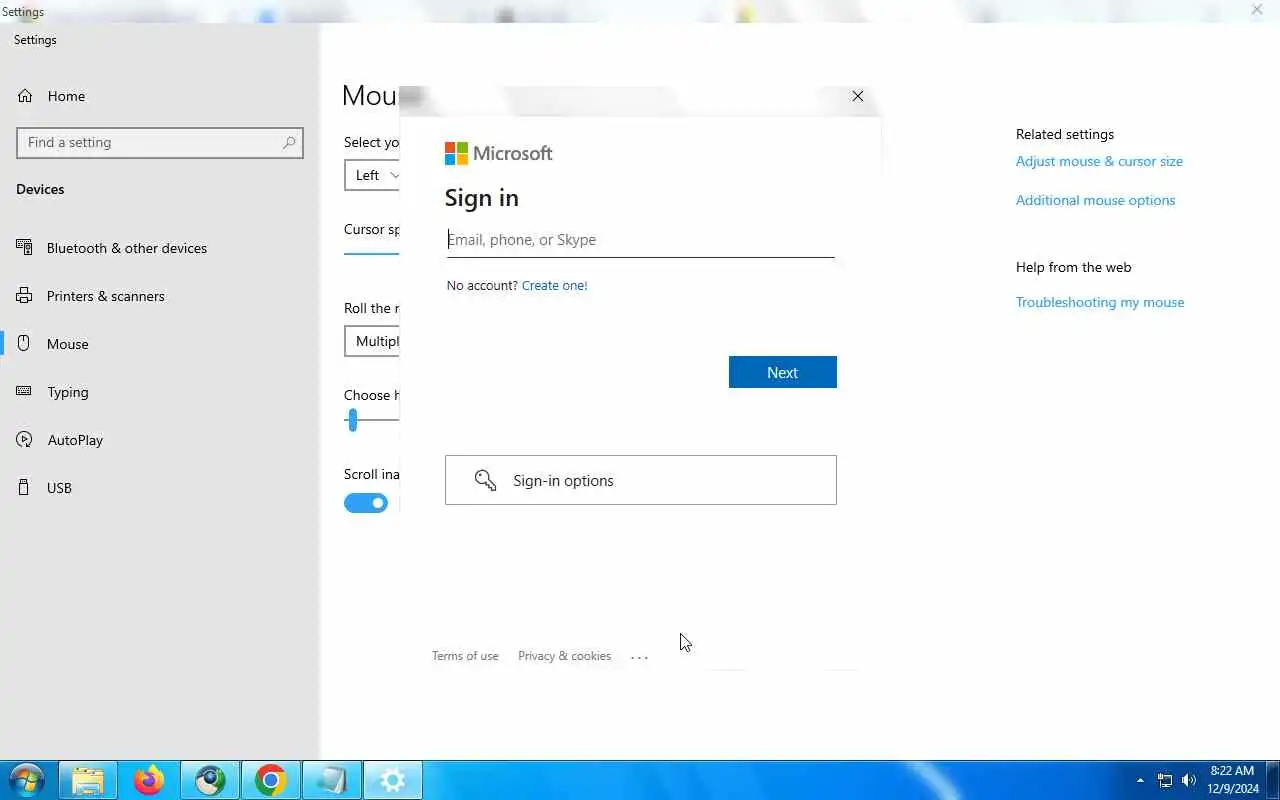Click the volume speaker tray icon
This screenshot has height=800, width=1280.
pyautogui.click(x=1189, y=780)
